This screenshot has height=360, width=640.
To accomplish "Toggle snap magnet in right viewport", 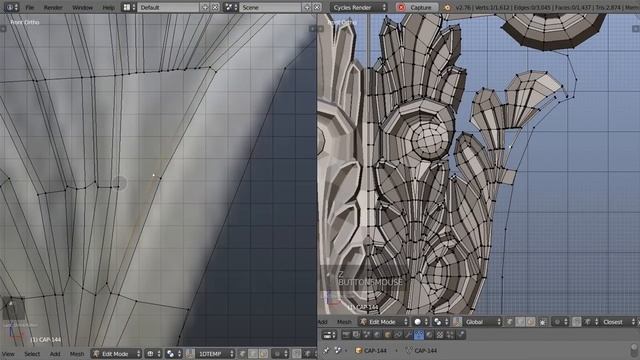I will (x=576, y=322).
